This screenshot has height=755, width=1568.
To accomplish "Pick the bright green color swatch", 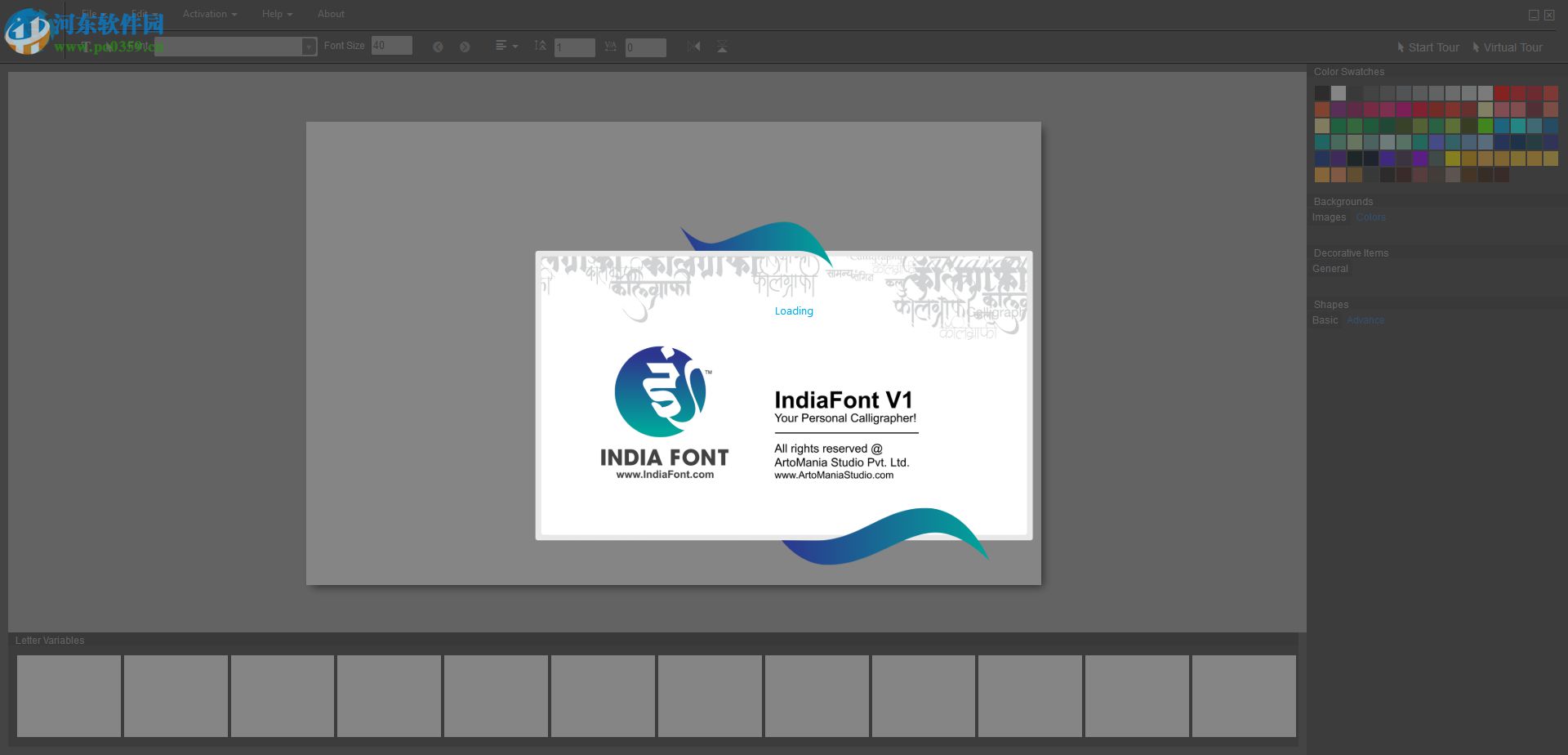I will [x=1485, y=126].
